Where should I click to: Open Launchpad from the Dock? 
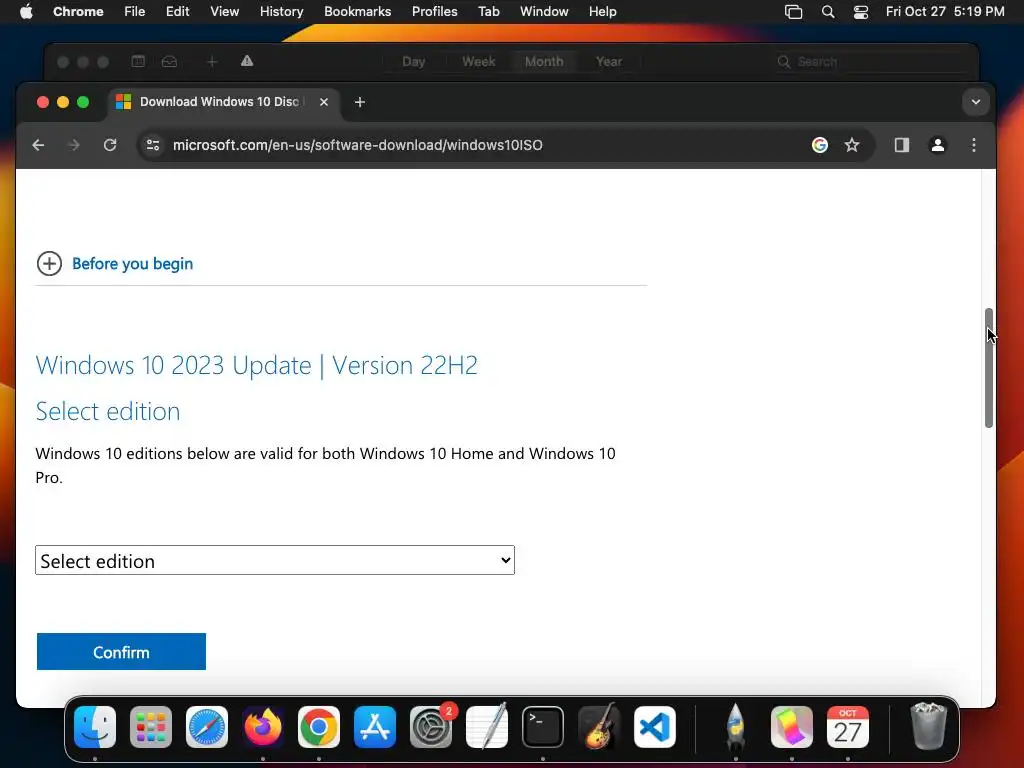pyautogui.click(x=151, y=727)
